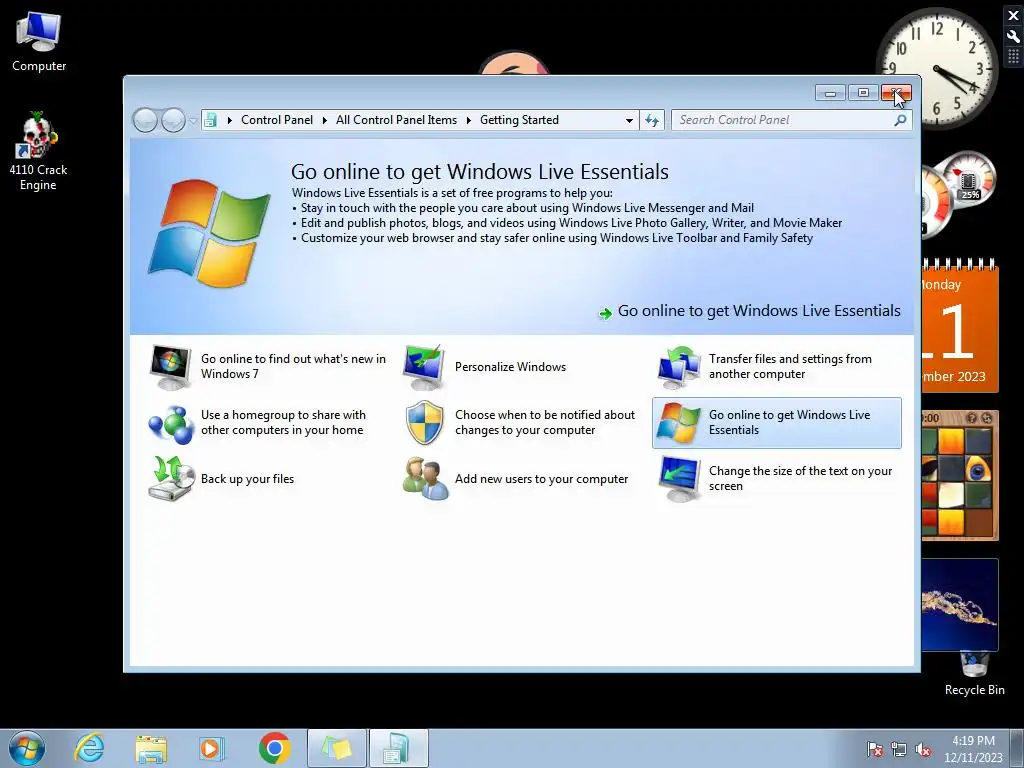1024x768 pixels.
Task: Expand the address bar history dropdown arrow
Action: (629, 120)
